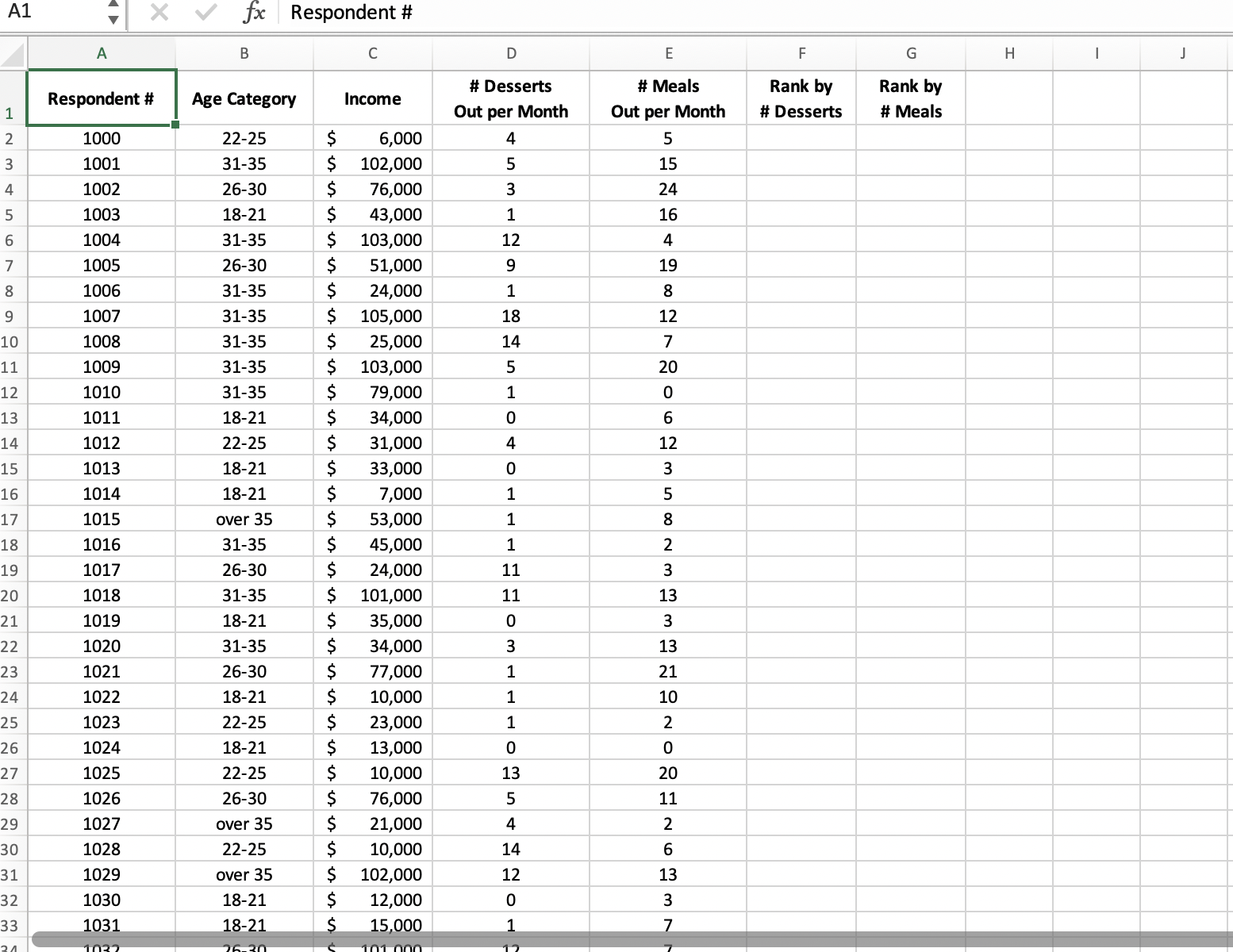This screenshot has height=952, width=1233.
Task: Click empty Rank by Meals cell row 2
Action: coord(911,139)
